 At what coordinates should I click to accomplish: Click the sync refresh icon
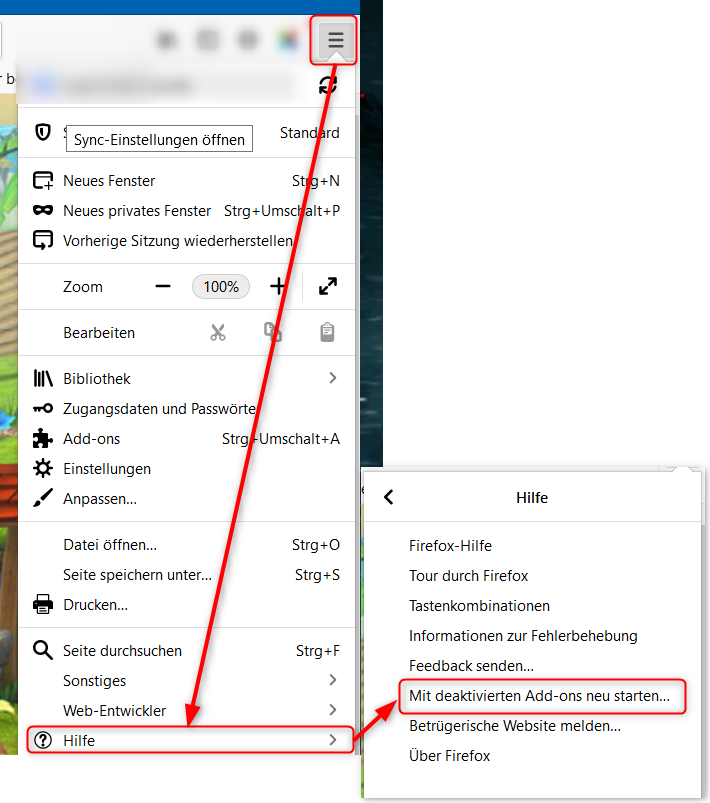[x=328, y=85]
